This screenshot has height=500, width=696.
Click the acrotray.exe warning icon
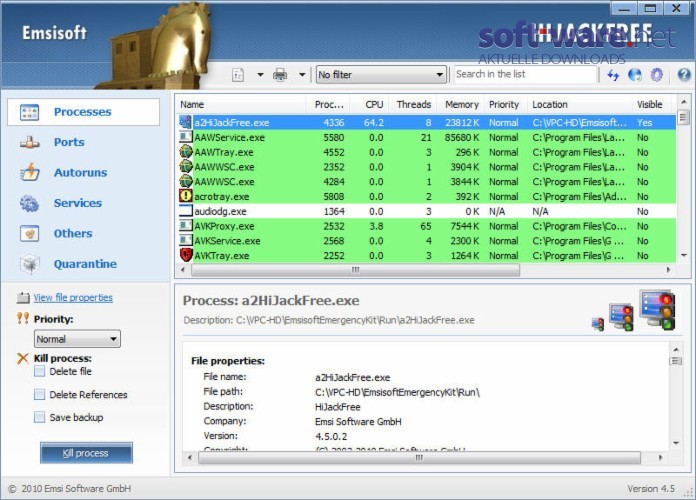(x=186, y=196)
